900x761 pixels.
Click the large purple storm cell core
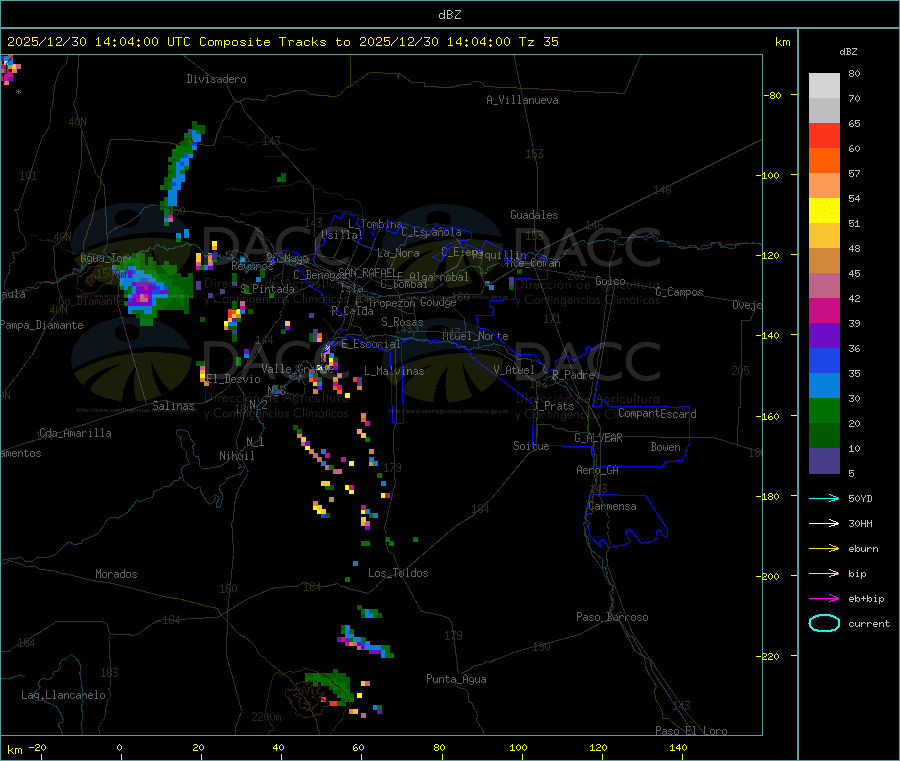click(143, 293)
